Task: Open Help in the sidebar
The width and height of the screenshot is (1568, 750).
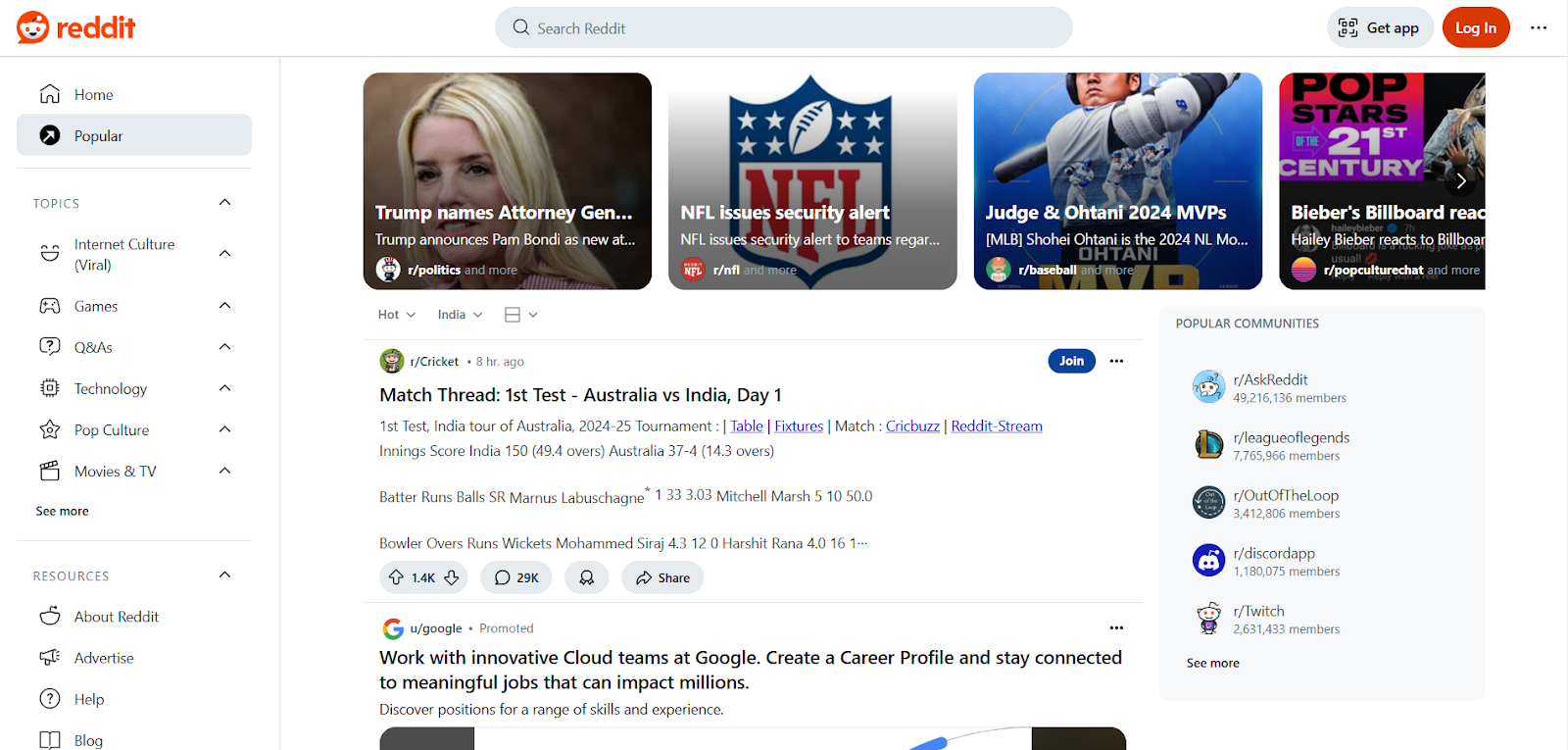Action: click(x=134, y=698)
